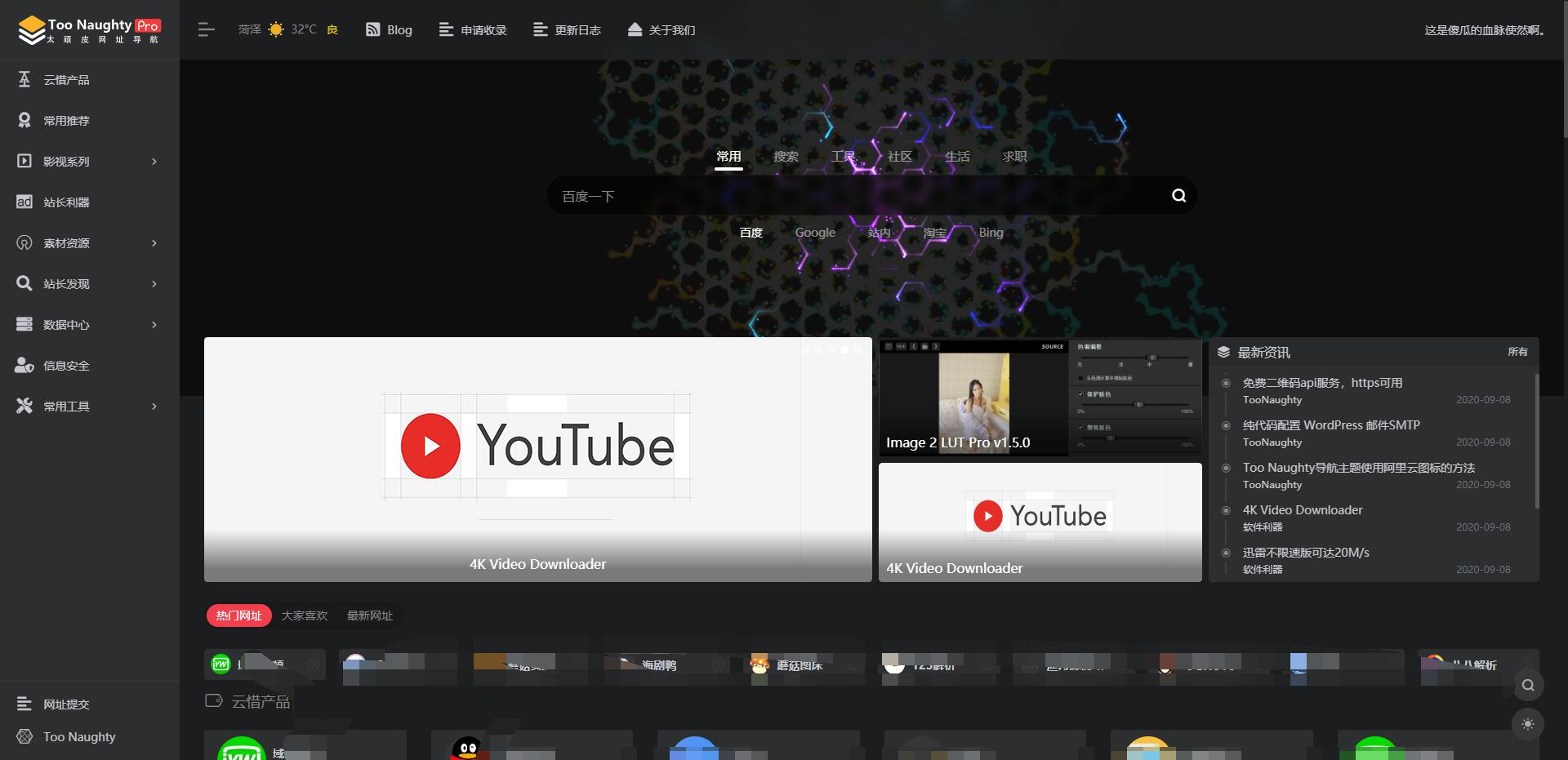Select the 站内 search option
This screenshot has width=1568, height=760.
coord(879,233)
